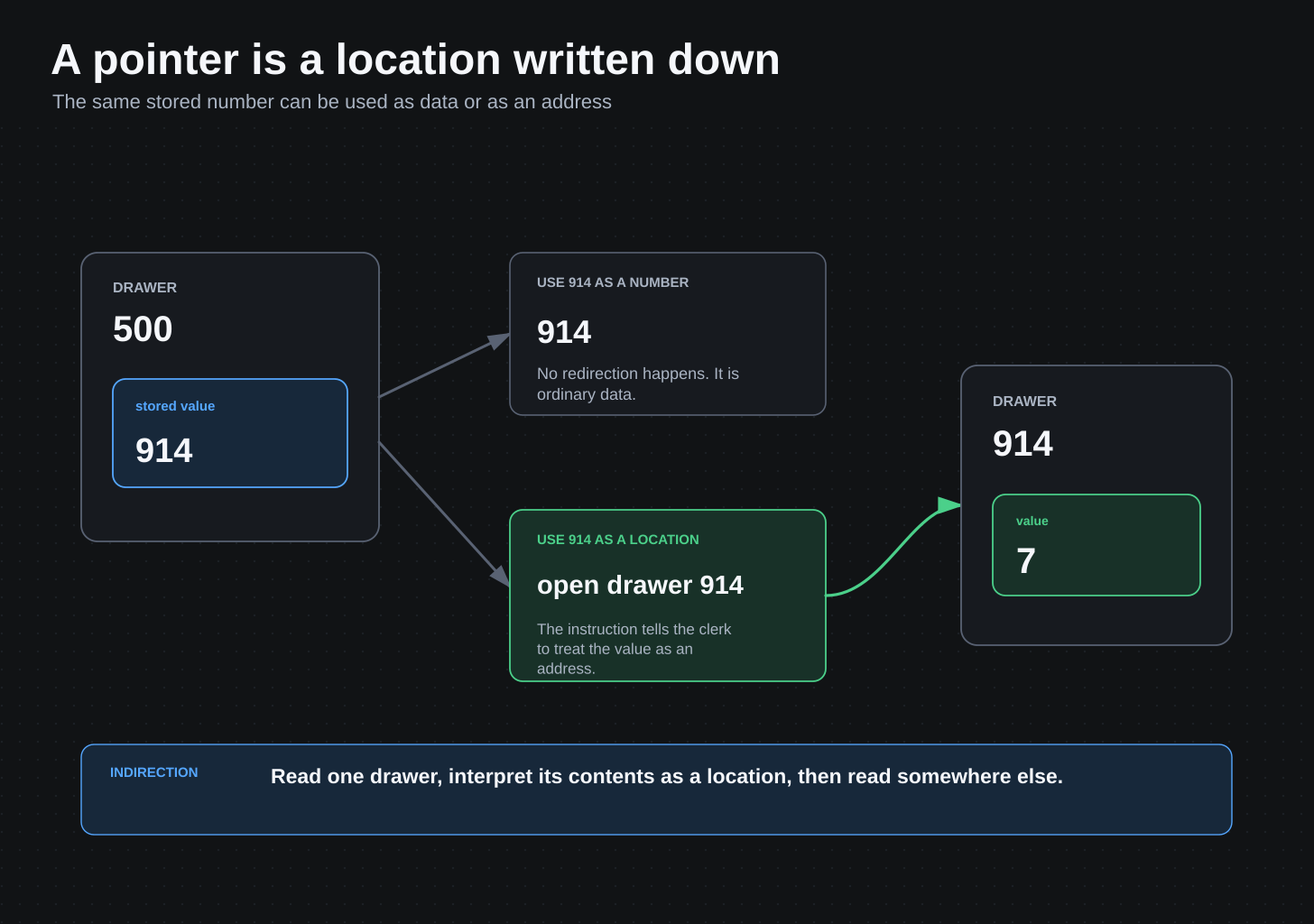Click the "USE 914 AS A NUMBER" heading
The image size is (1314, 924).
pyautogui.click(x=613, y=282)
